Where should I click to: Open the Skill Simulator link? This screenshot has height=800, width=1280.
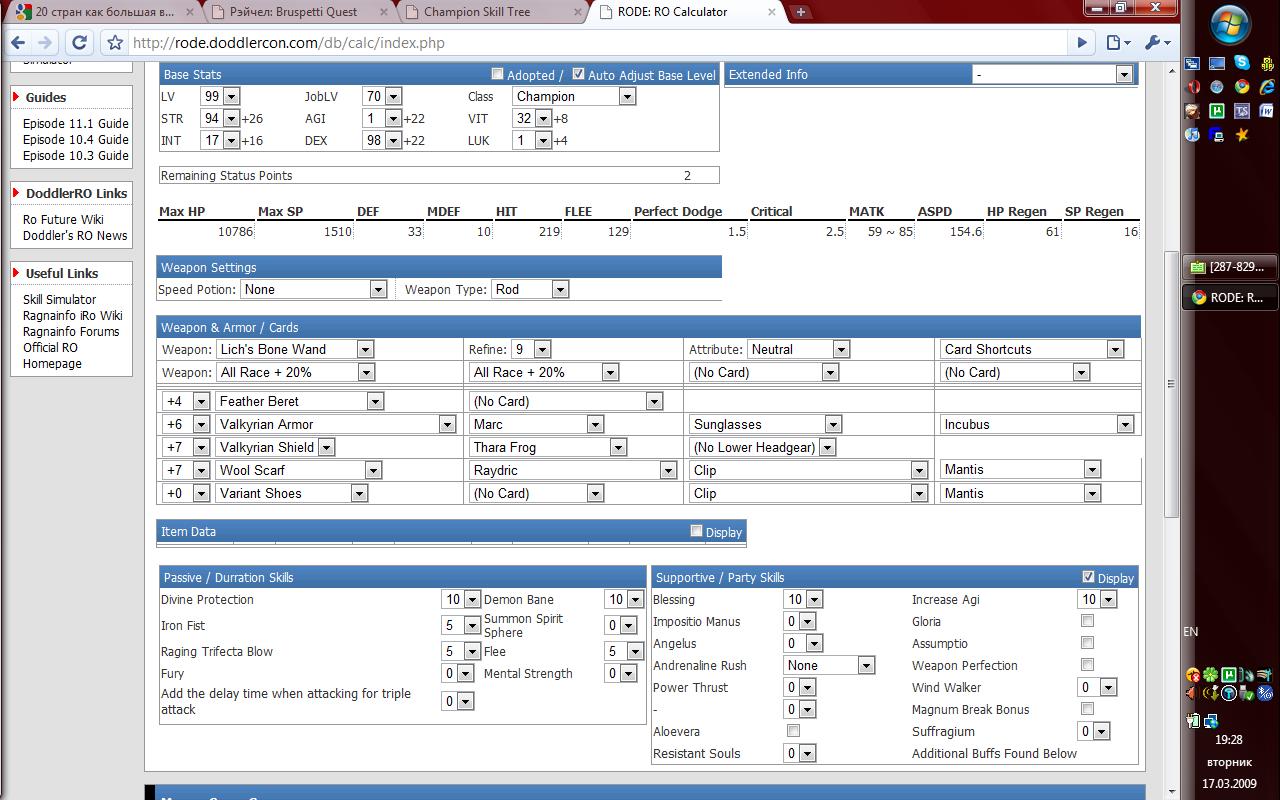[60, 300]
